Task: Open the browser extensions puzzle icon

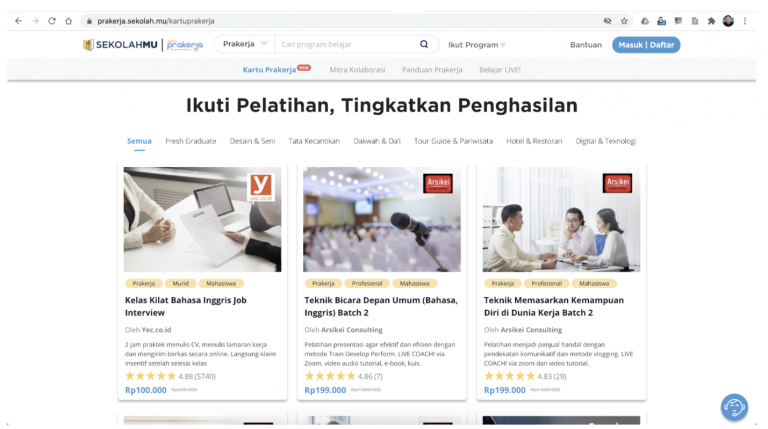Action: [x=711, y=21]
